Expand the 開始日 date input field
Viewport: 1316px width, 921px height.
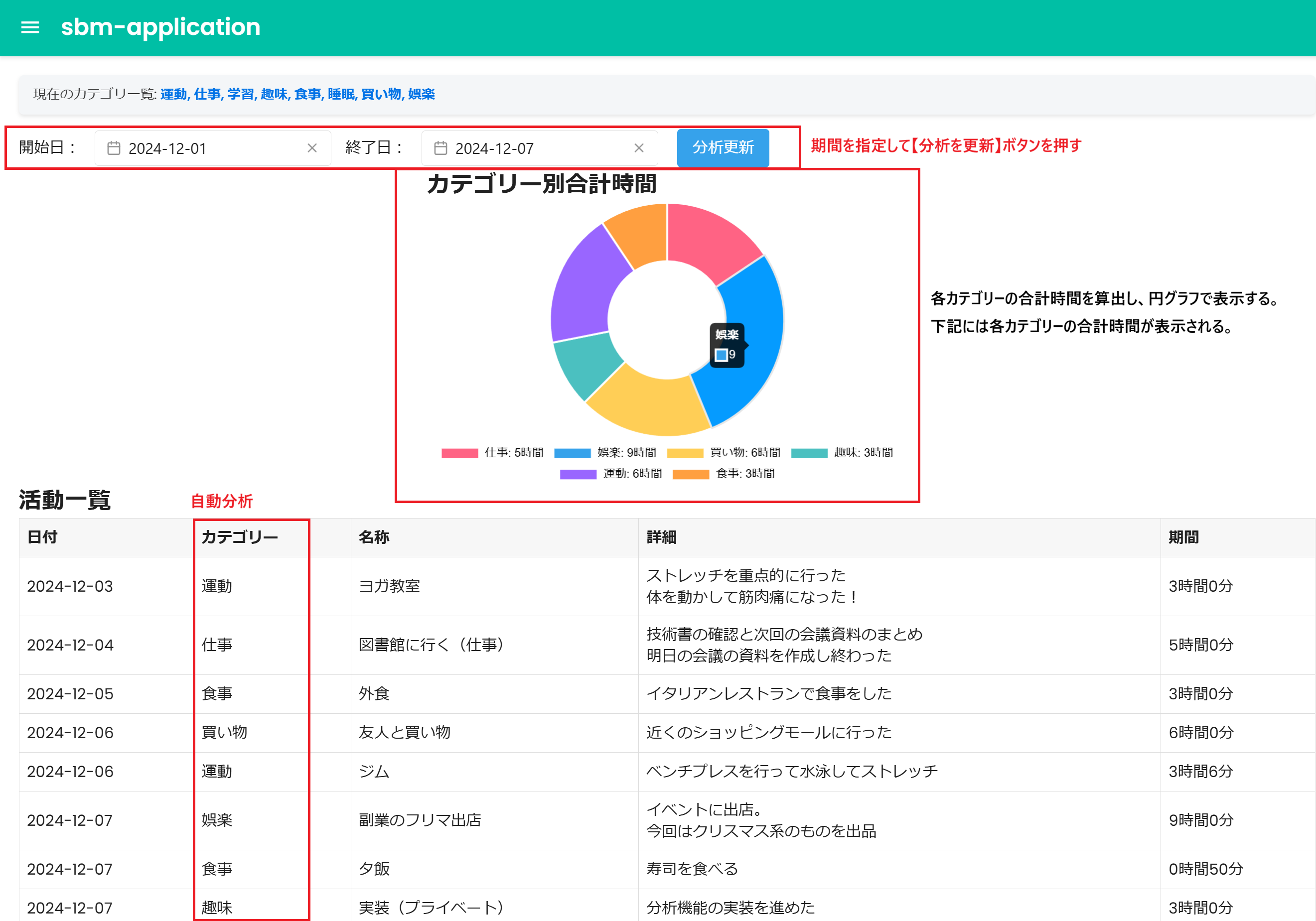[x=212, y=148]
